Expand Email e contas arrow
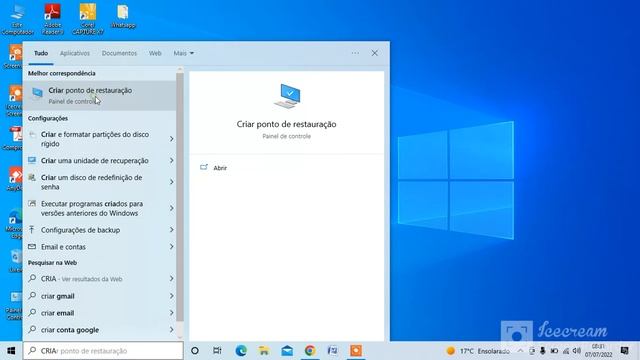The image size is (640, 360). (171, 247)
